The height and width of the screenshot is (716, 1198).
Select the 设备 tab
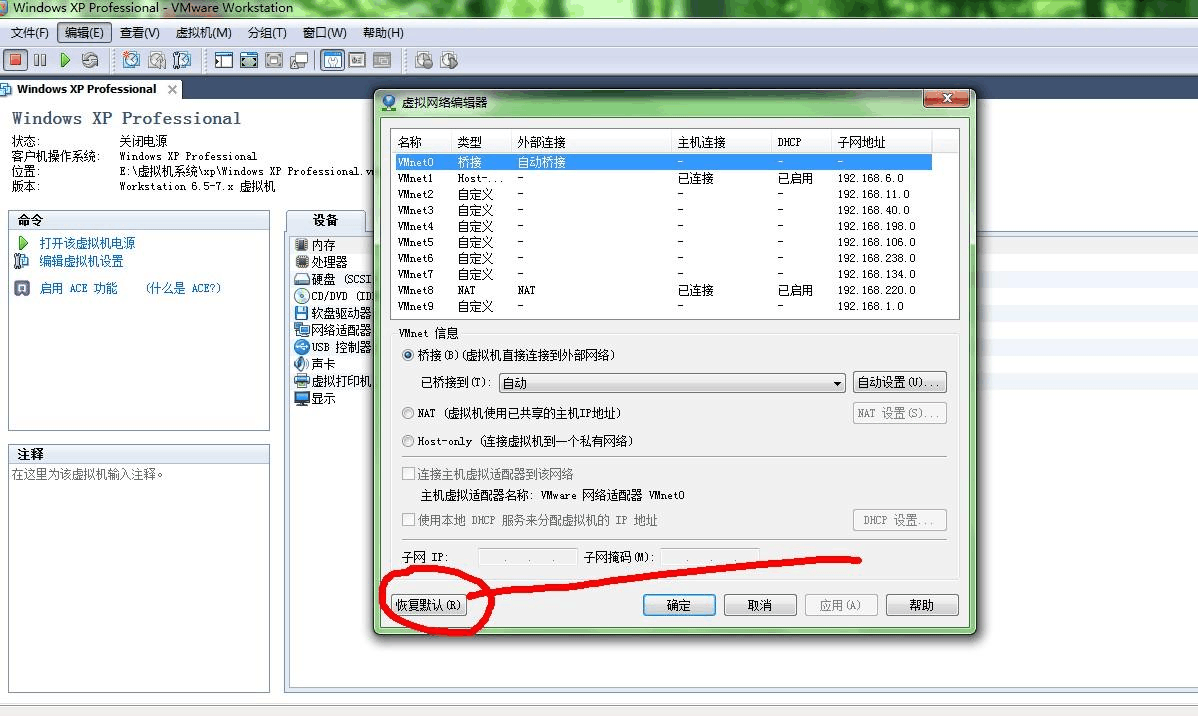pyautogui.click(x=325, y=220)
